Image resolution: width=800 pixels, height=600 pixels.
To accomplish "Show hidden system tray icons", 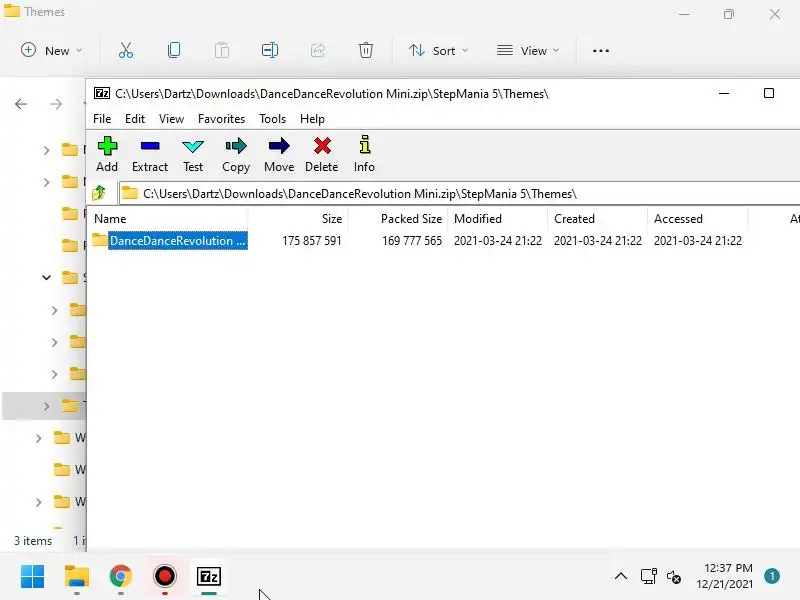I will click(x=621, y=577).
